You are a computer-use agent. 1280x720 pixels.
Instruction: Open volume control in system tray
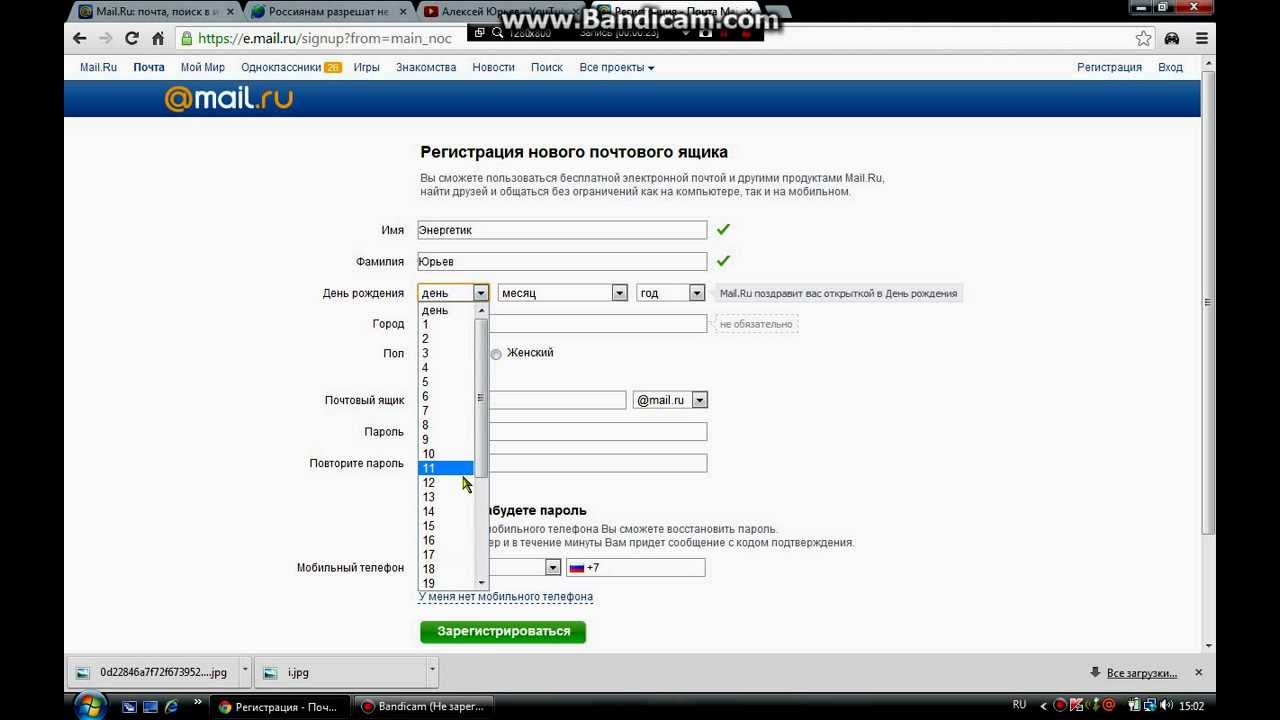coord(1166,705)
